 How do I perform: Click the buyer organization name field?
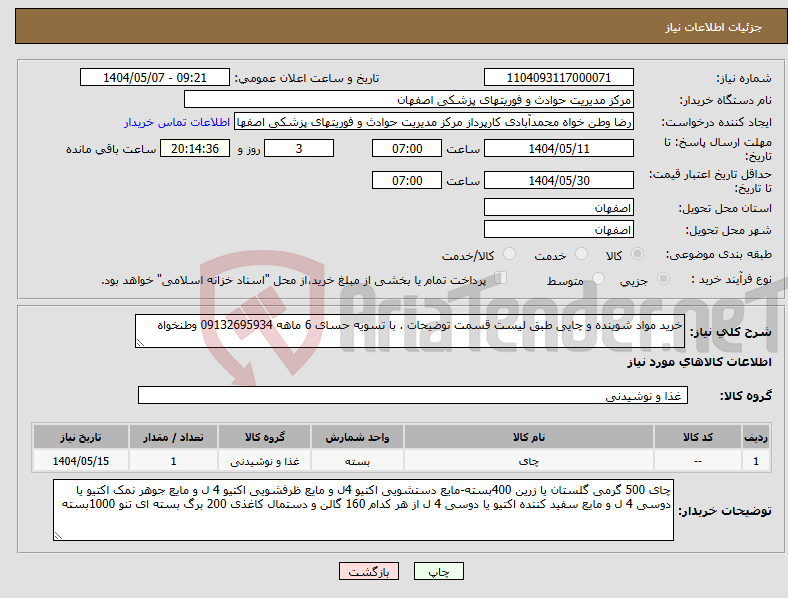tap(409, 100)
